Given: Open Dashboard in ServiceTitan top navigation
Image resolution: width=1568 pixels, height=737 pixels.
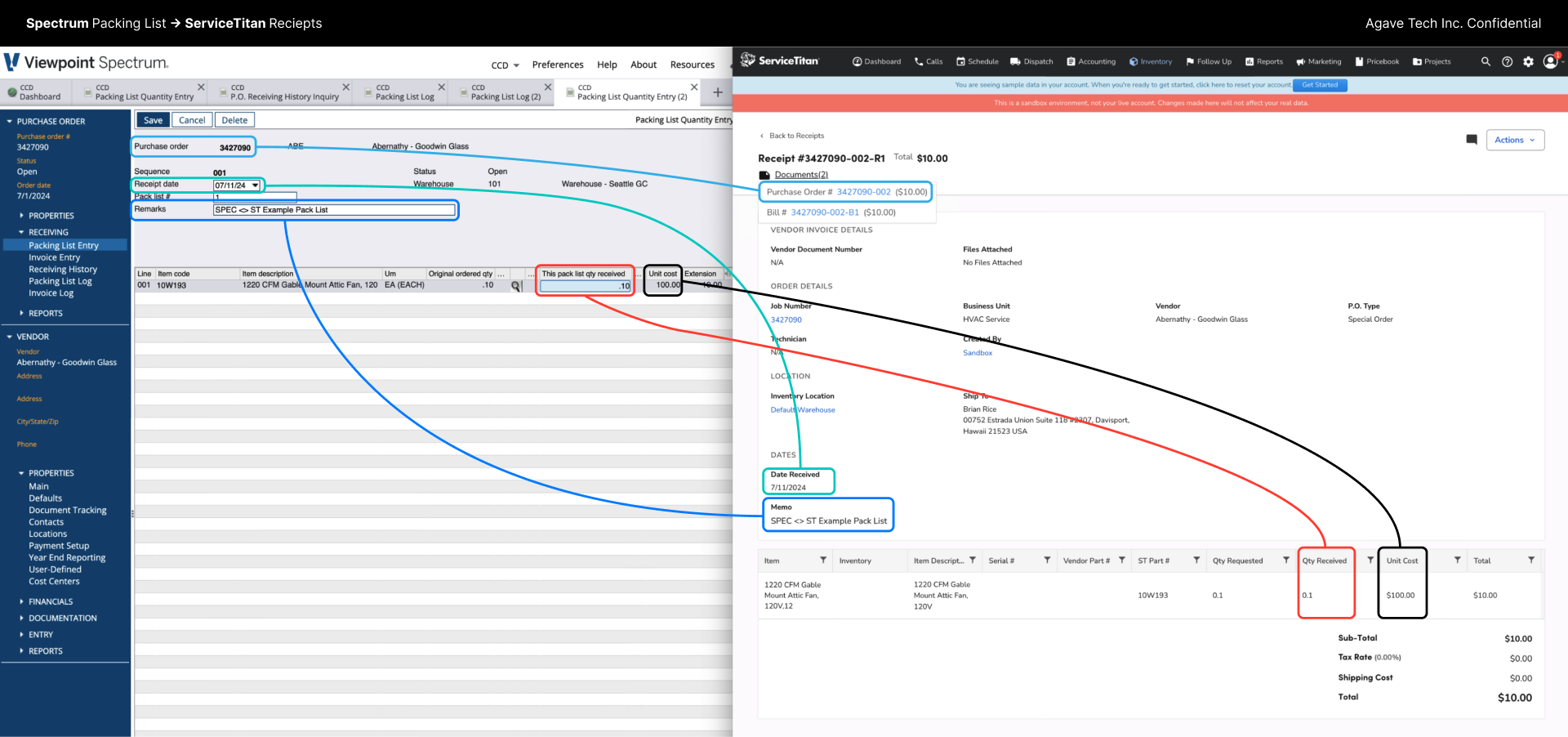Looking at the screenshot, I should [876, 61].
